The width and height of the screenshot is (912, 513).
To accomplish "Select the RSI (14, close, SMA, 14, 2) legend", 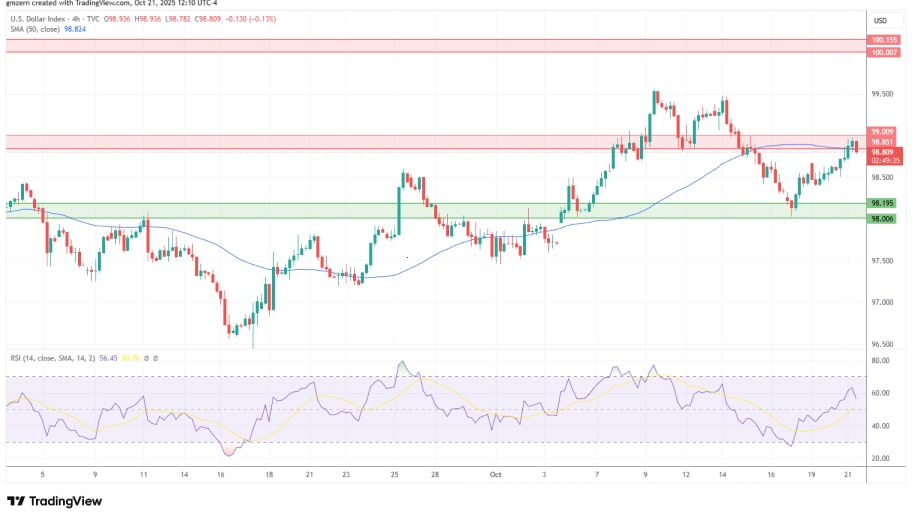I will coord(50,357).
